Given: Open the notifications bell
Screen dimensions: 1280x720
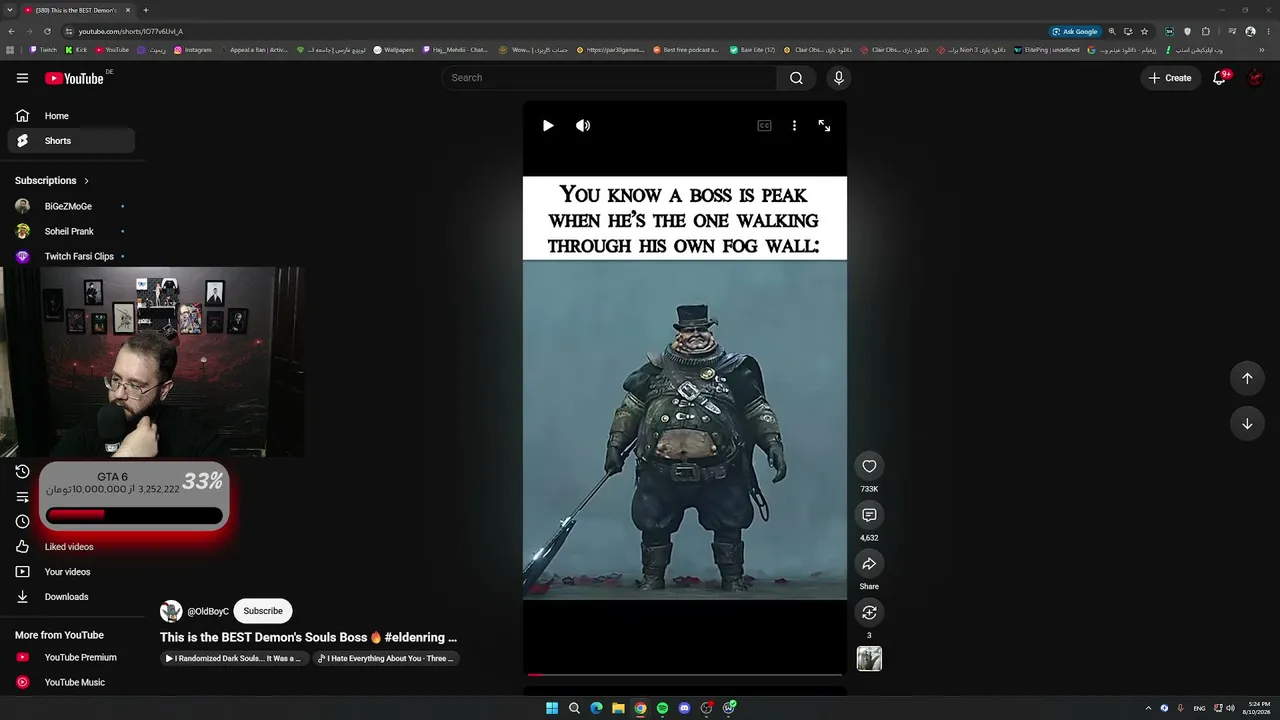Looking at the screenshot, I should coord(1220,78).
